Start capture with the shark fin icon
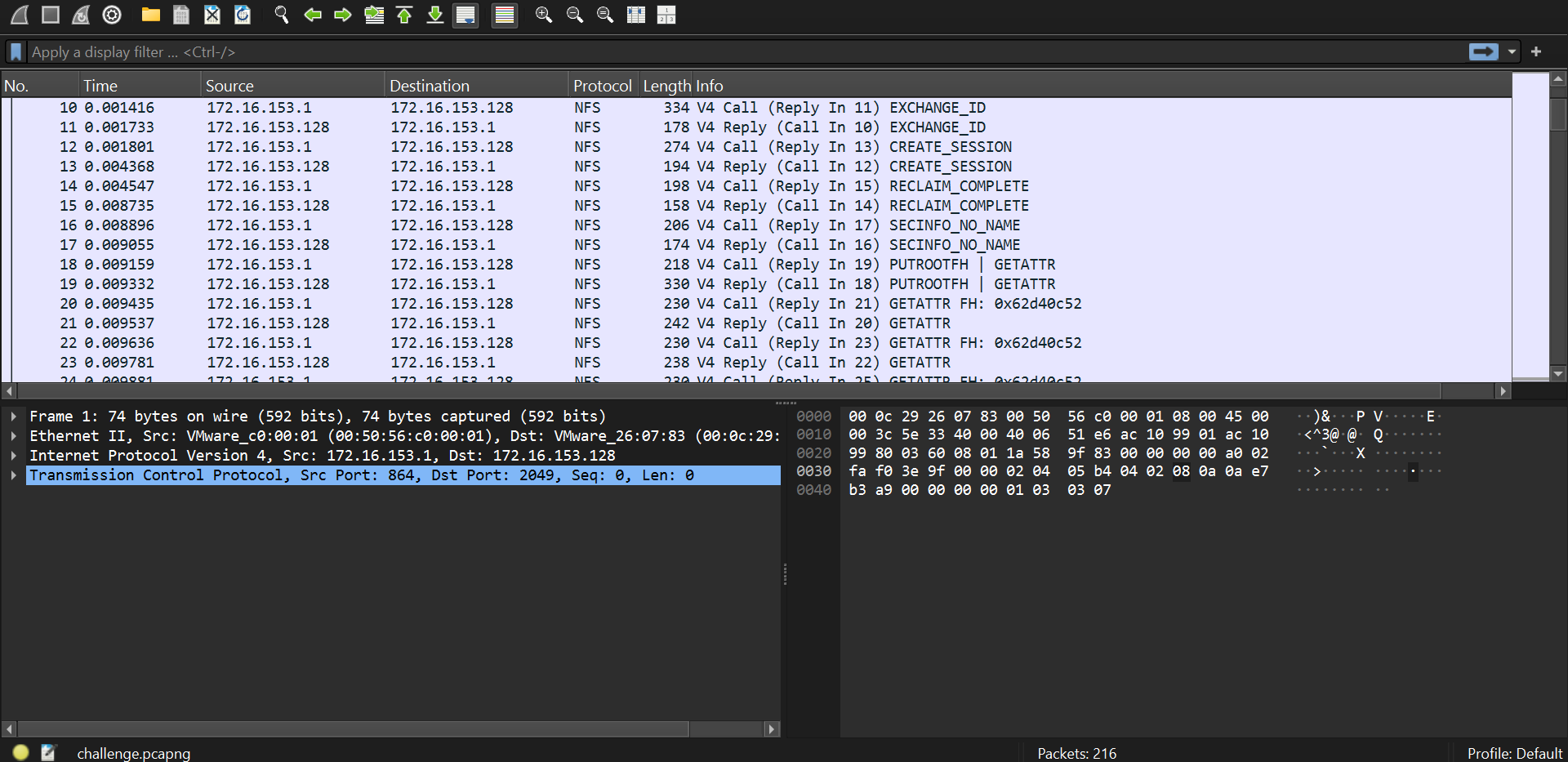The height and width of the screenshot is (762, 1568). [x=20, y=15]
